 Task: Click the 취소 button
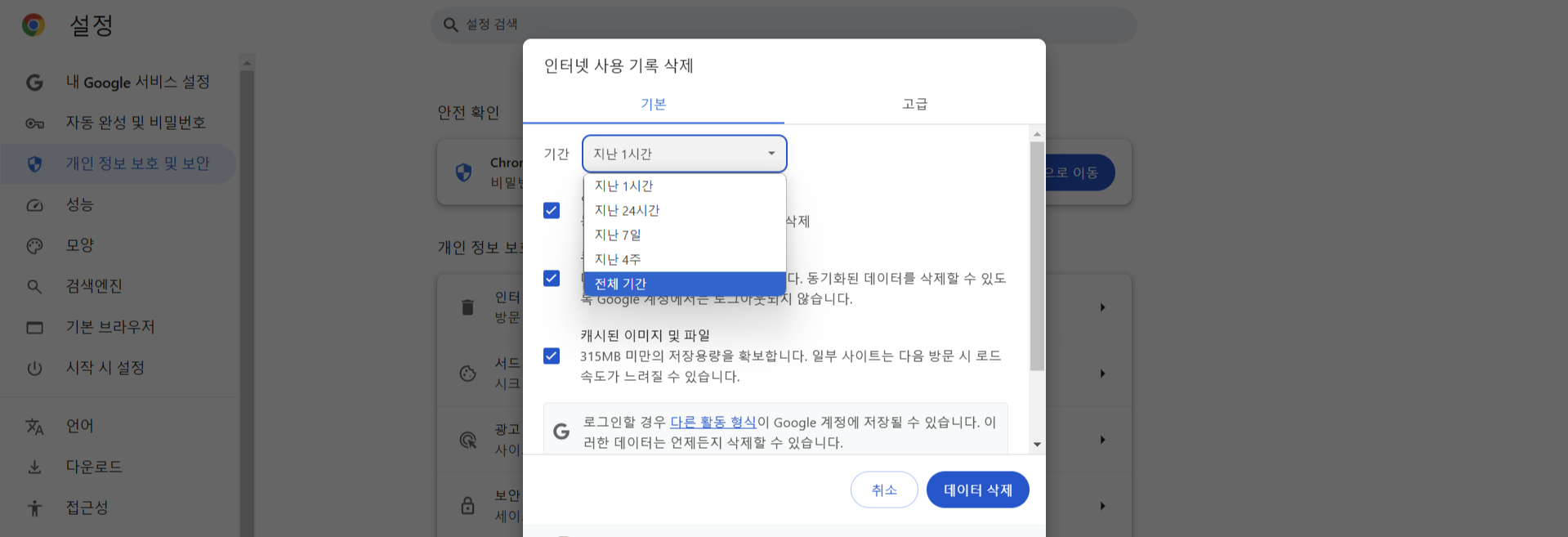click(x=884, y=490)
